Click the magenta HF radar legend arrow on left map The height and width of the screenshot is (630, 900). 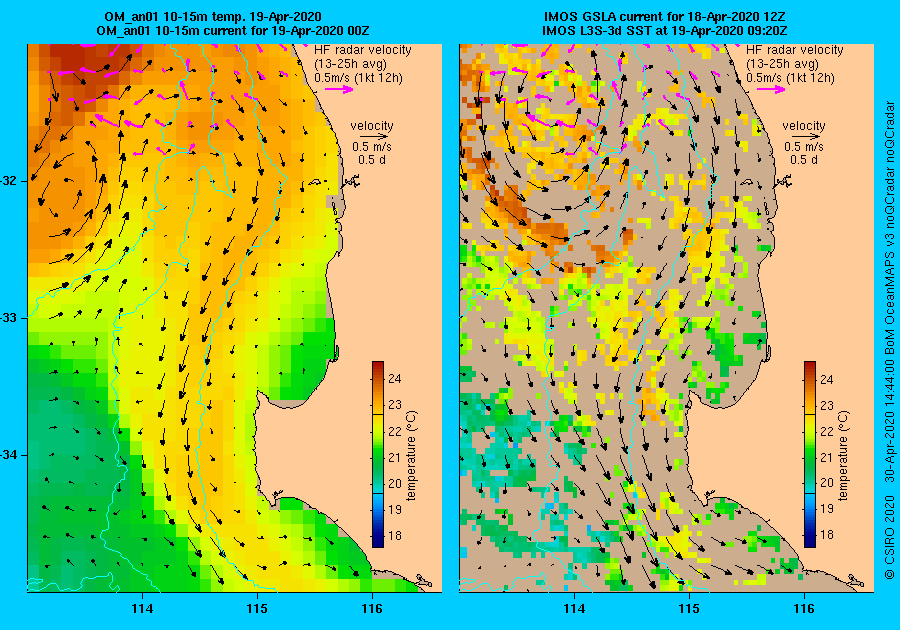[x=339, y=89]
